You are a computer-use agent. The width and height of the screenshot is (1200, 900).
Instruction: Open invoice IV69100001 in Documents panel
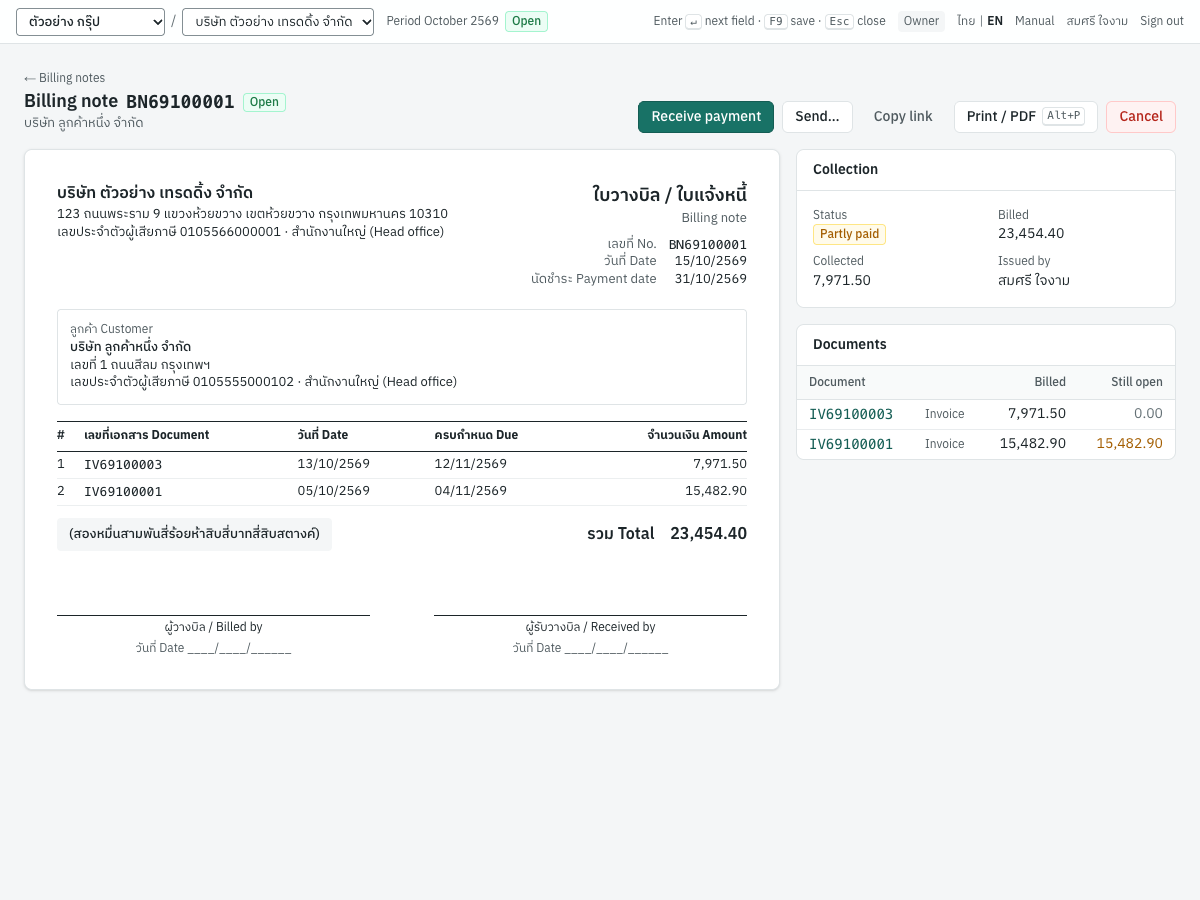point(851,444)
